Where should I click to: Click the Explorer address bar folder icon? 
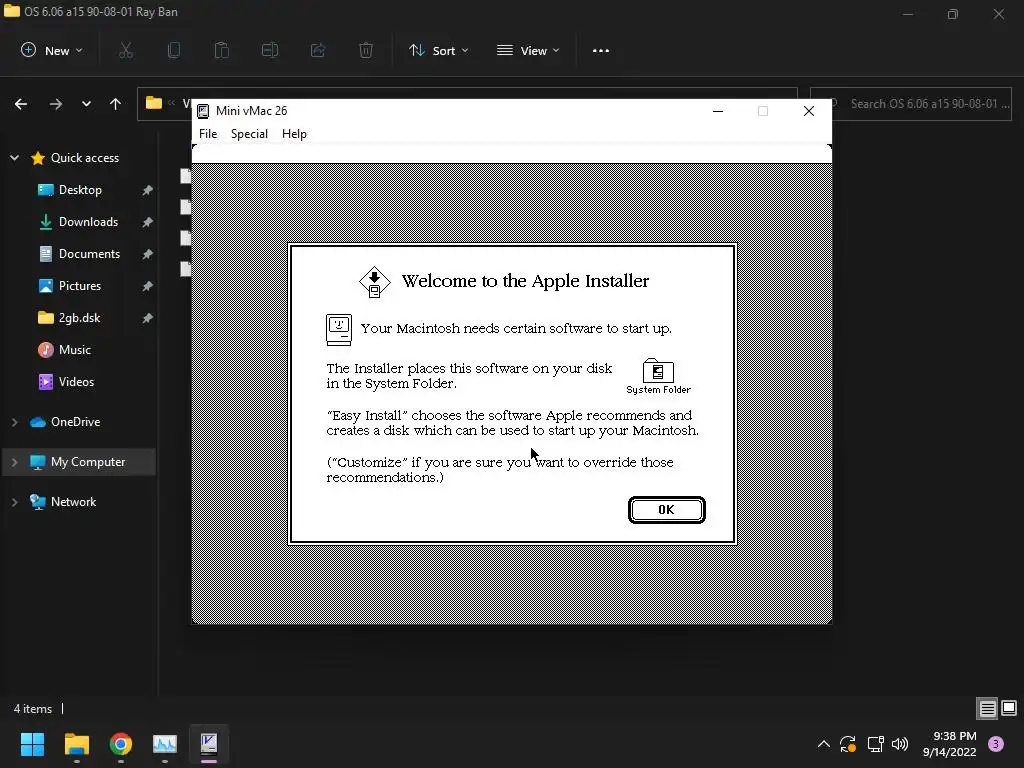[153, 103]
